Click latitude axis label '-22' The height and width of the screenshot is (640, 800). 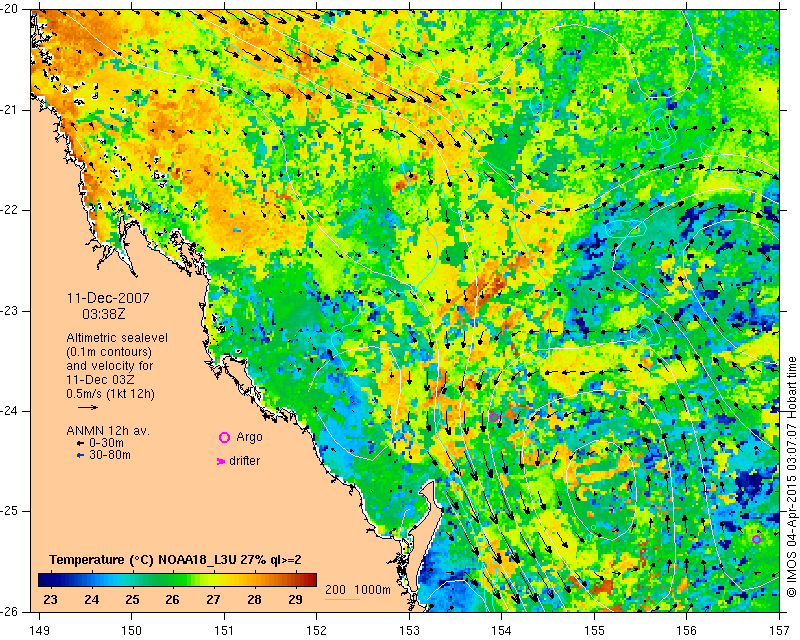pos(9,210)
